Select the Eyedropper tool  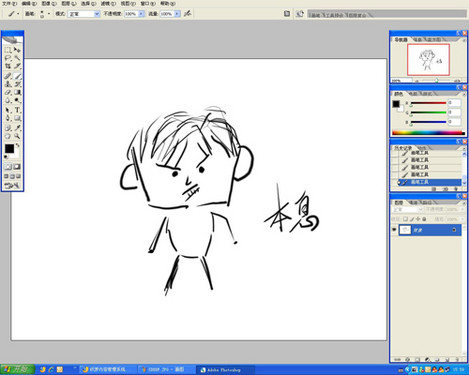[17, 128]
